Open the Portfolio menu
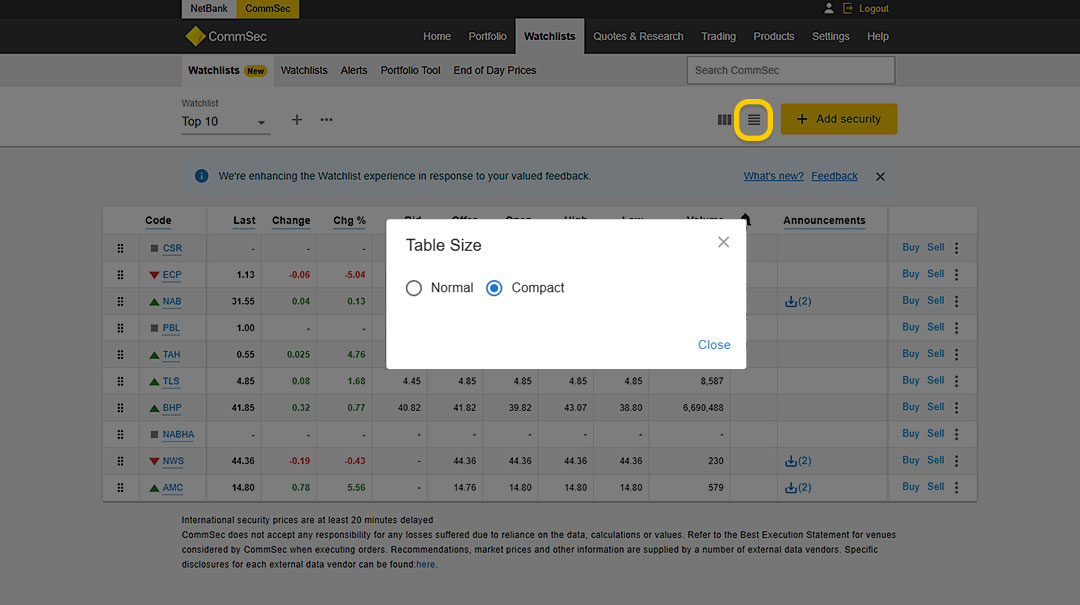1080x605 pixels. point(488,37)
